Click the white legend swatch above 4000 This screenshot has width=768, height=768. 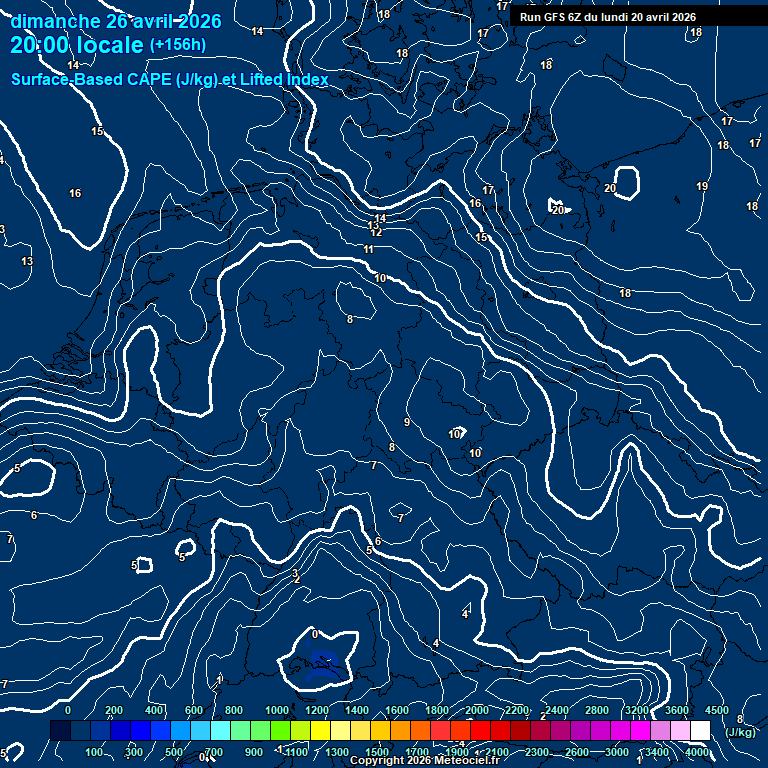click(x=700, y=730)
